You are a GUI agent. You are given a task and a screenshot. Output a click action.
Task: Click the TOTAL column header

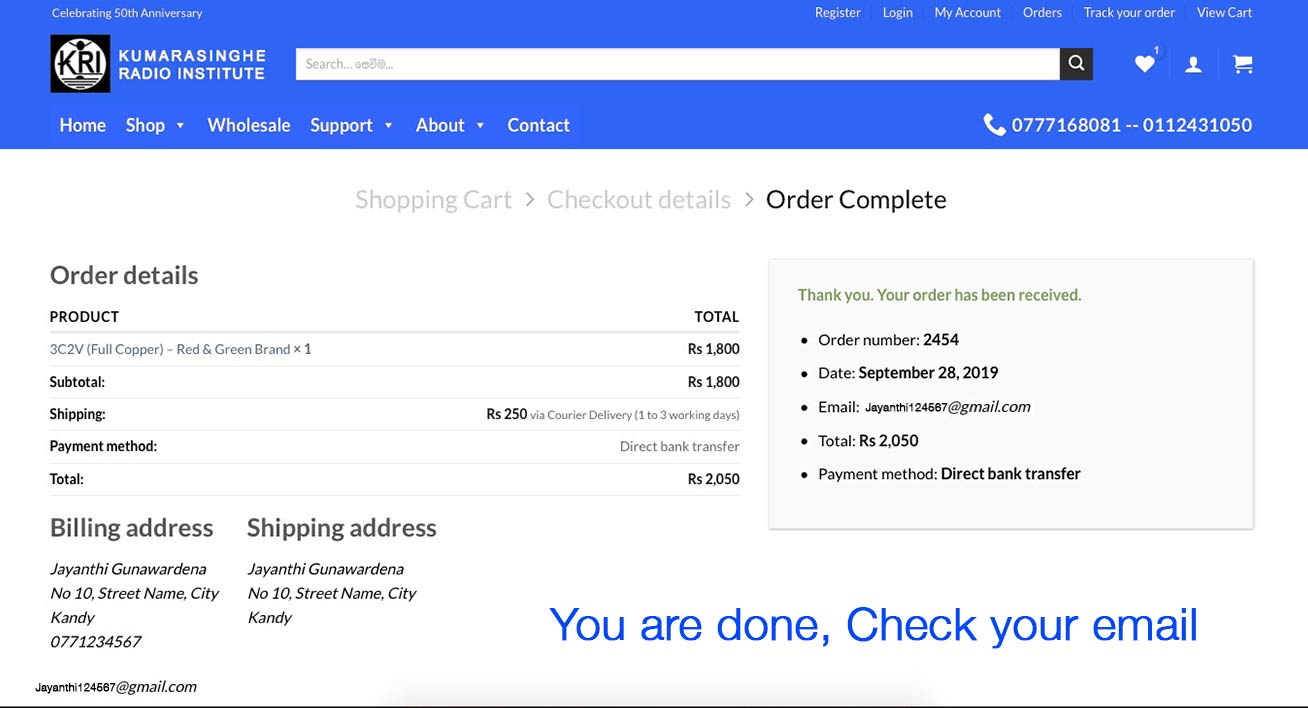tap(717, 317)
